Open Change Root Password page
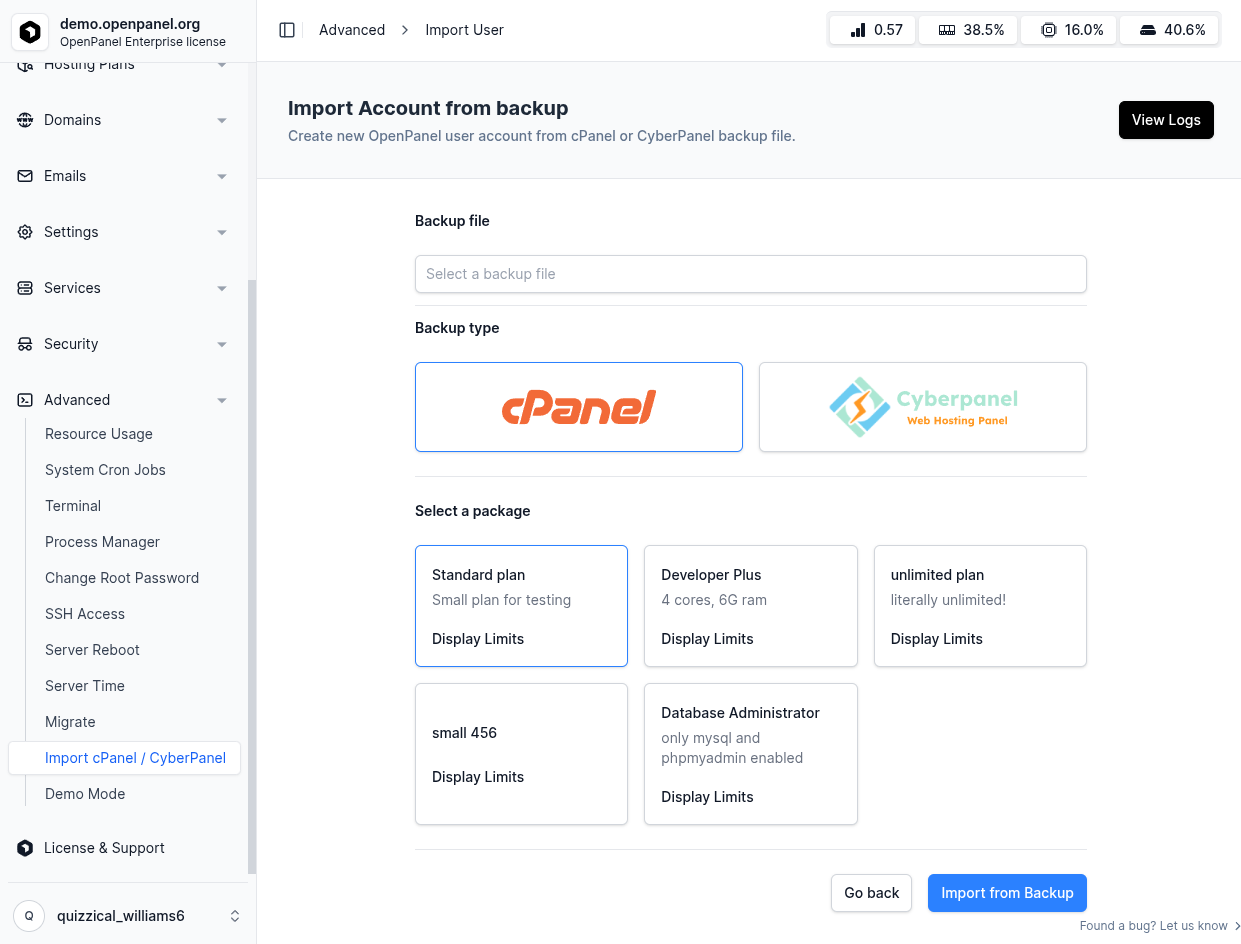The image size is (1241, 944). [x=122, y=578]
